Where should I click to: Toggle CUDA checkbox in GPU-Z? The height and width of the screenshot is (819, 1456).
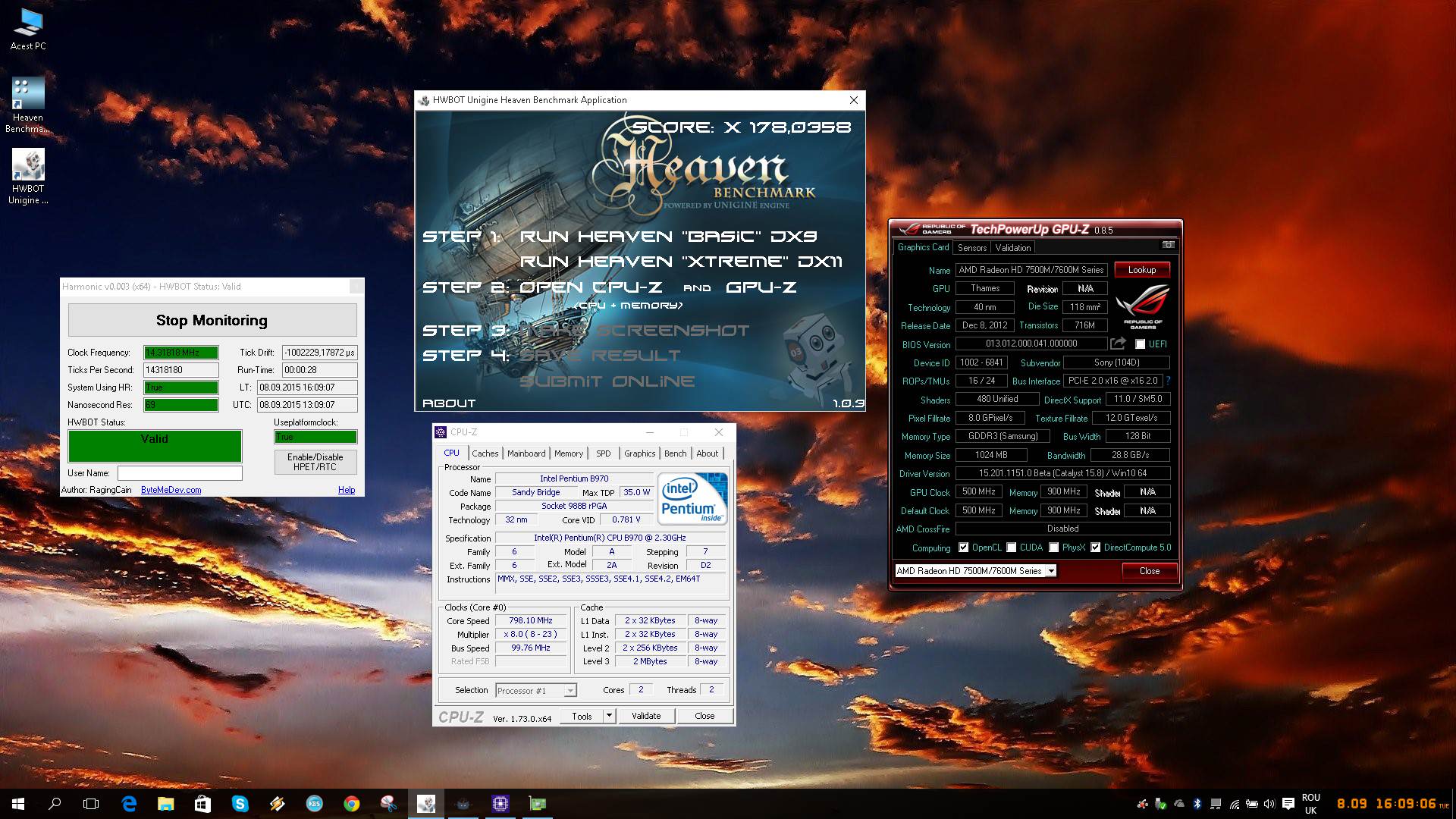[1011, 548]
